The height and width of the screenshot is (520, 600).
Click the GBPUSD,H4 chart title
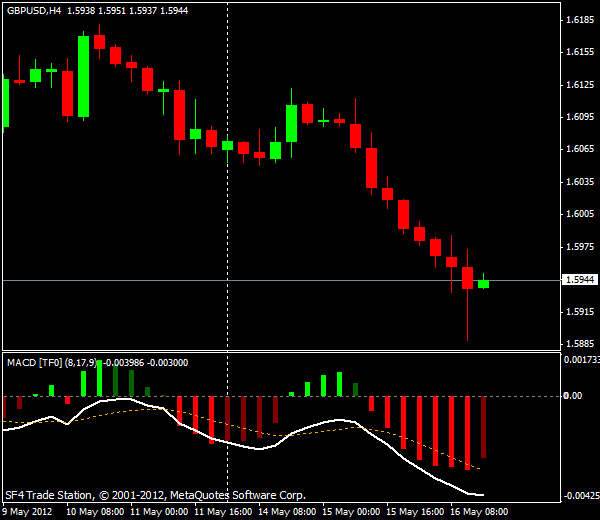click(x=34, y=11)
